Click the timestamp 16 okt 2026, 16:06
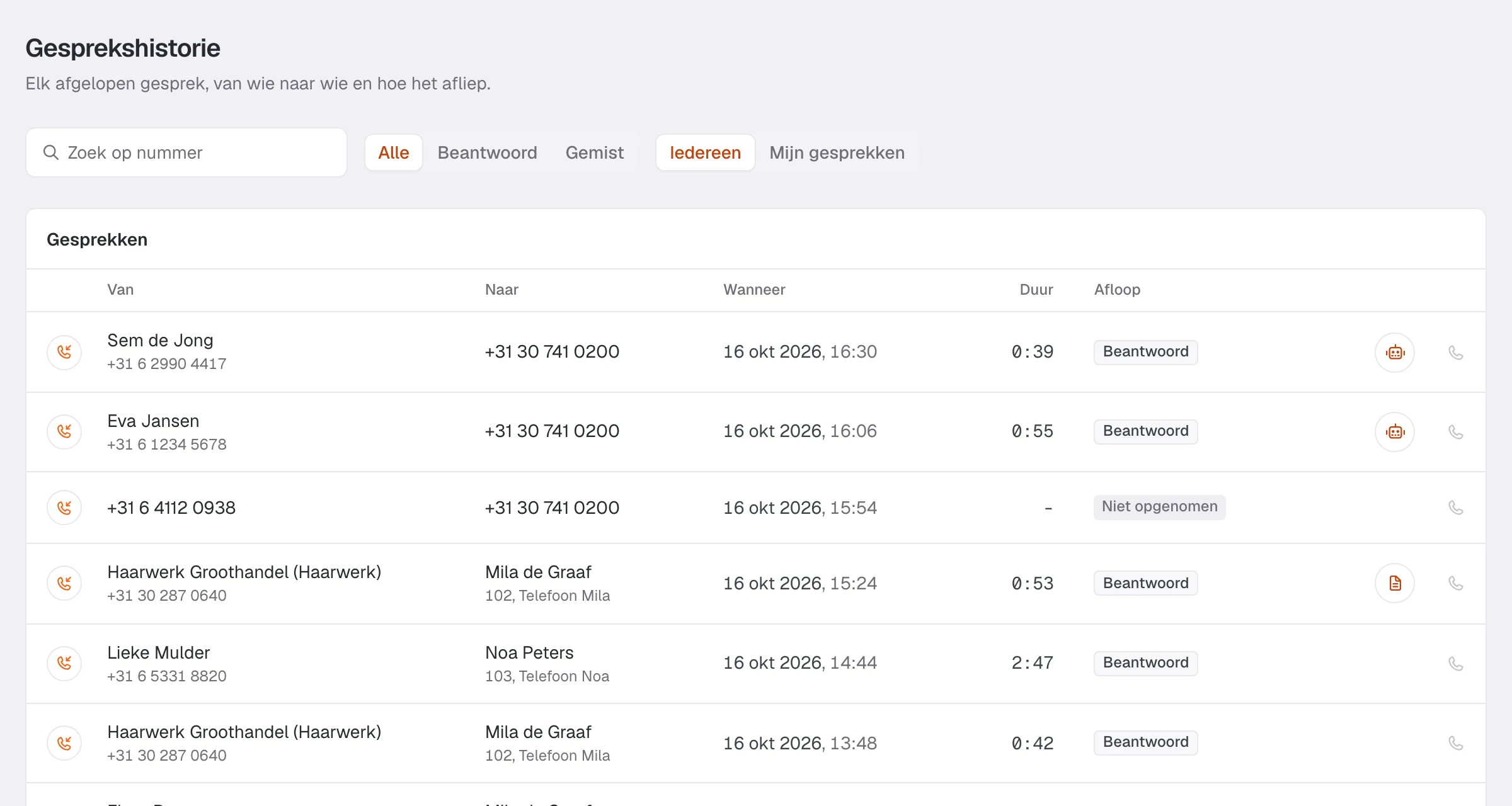Image resolution: width=1512 pixels, height=806 pixels. click(800, 431)
